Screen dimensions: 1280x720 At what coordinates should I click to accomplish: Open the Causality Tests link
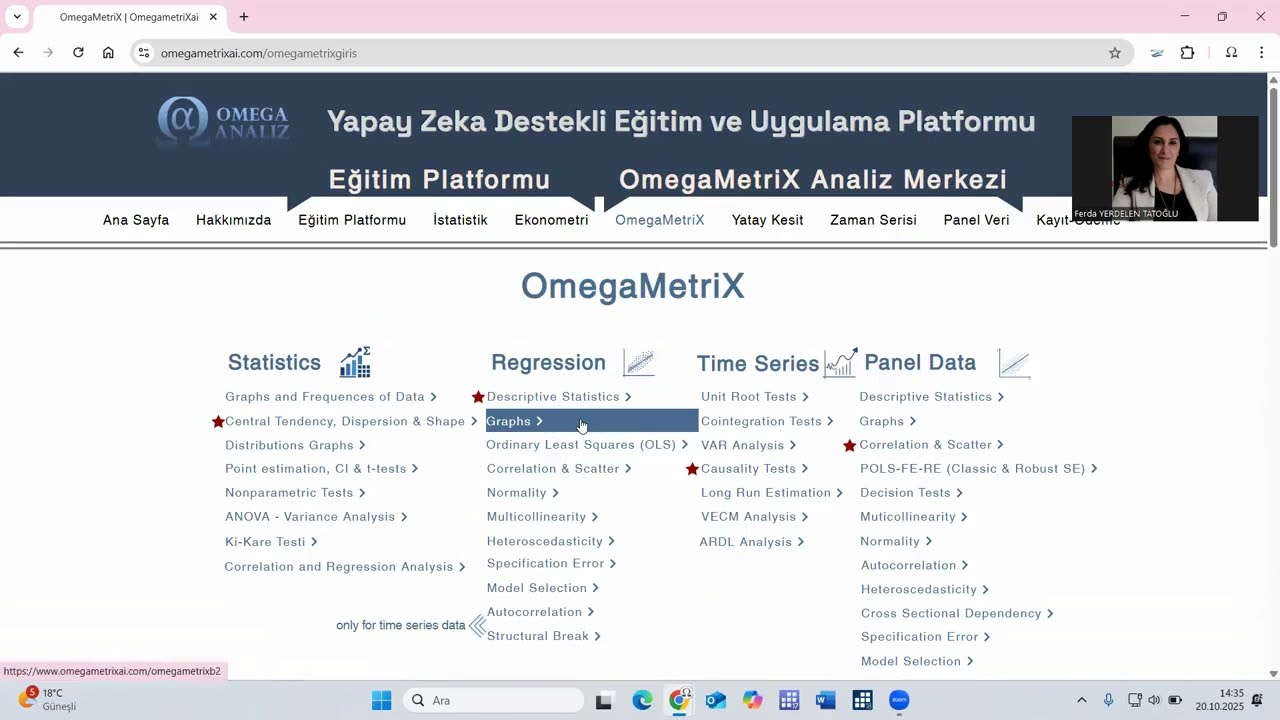(754, 469)
